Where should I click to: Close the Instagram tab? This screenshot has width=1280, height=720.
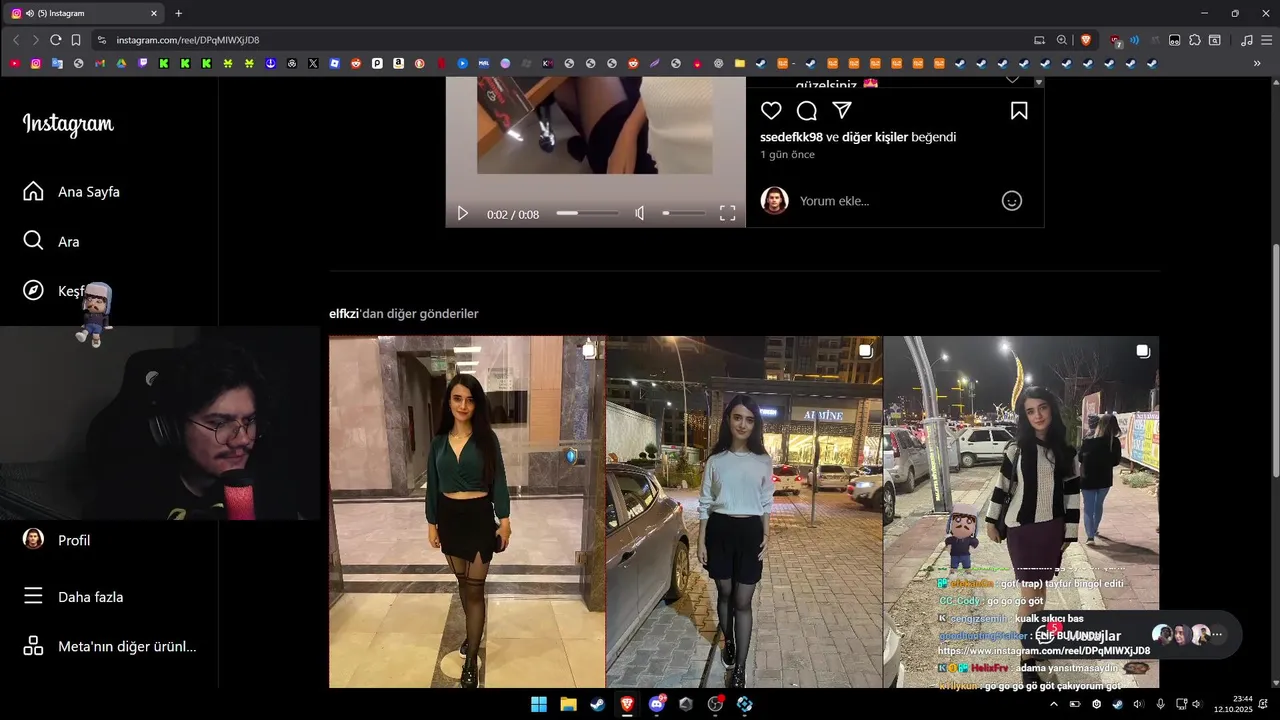click(154, 13)
